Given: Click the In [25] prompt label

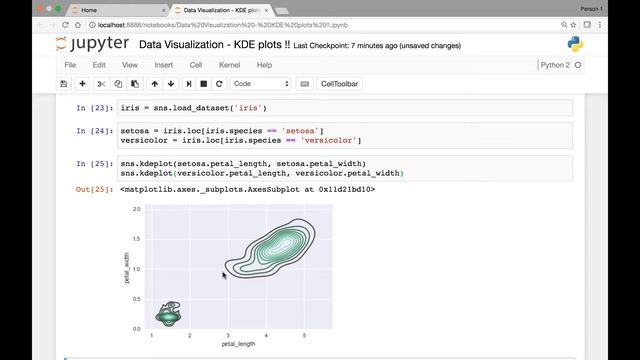Looking at the screenshot, I should pos(94,164).
